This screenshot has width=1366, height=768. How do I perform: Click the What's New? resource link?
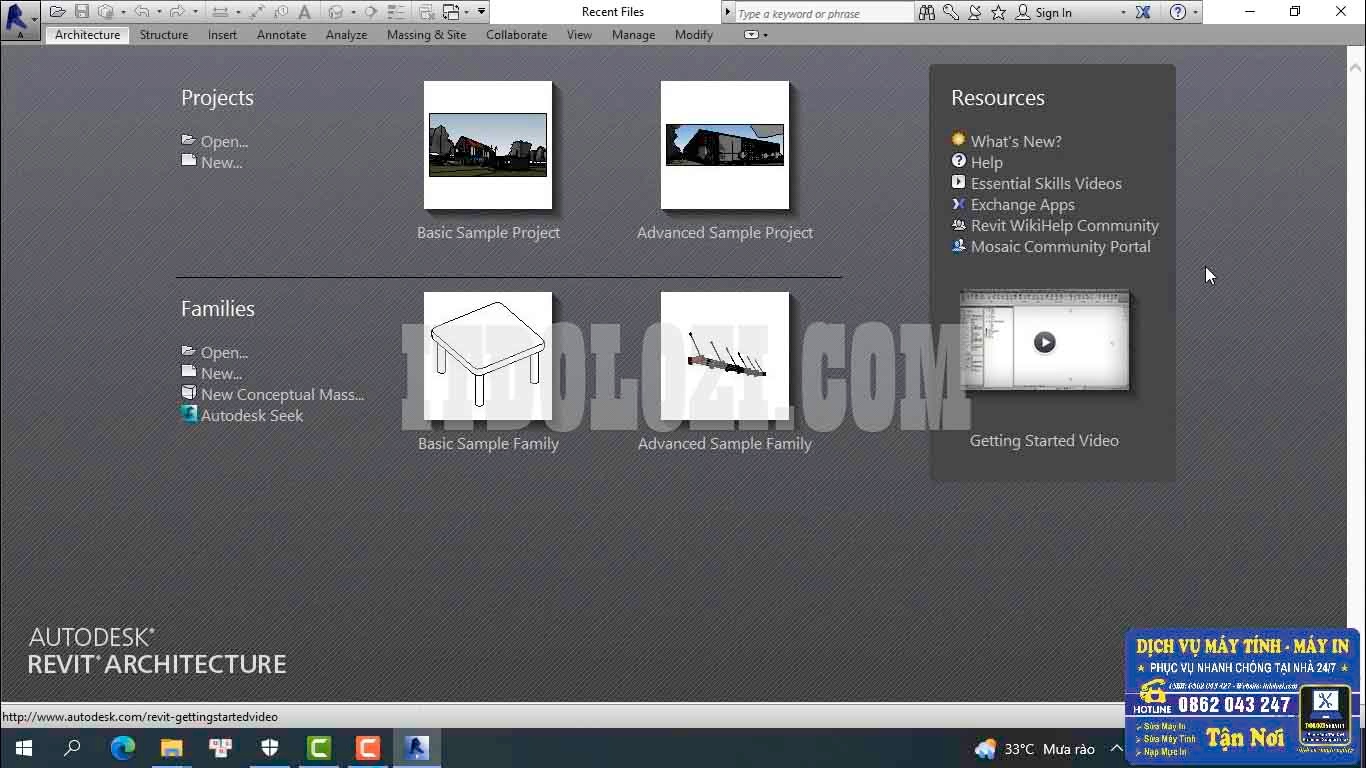point(1016,141)
